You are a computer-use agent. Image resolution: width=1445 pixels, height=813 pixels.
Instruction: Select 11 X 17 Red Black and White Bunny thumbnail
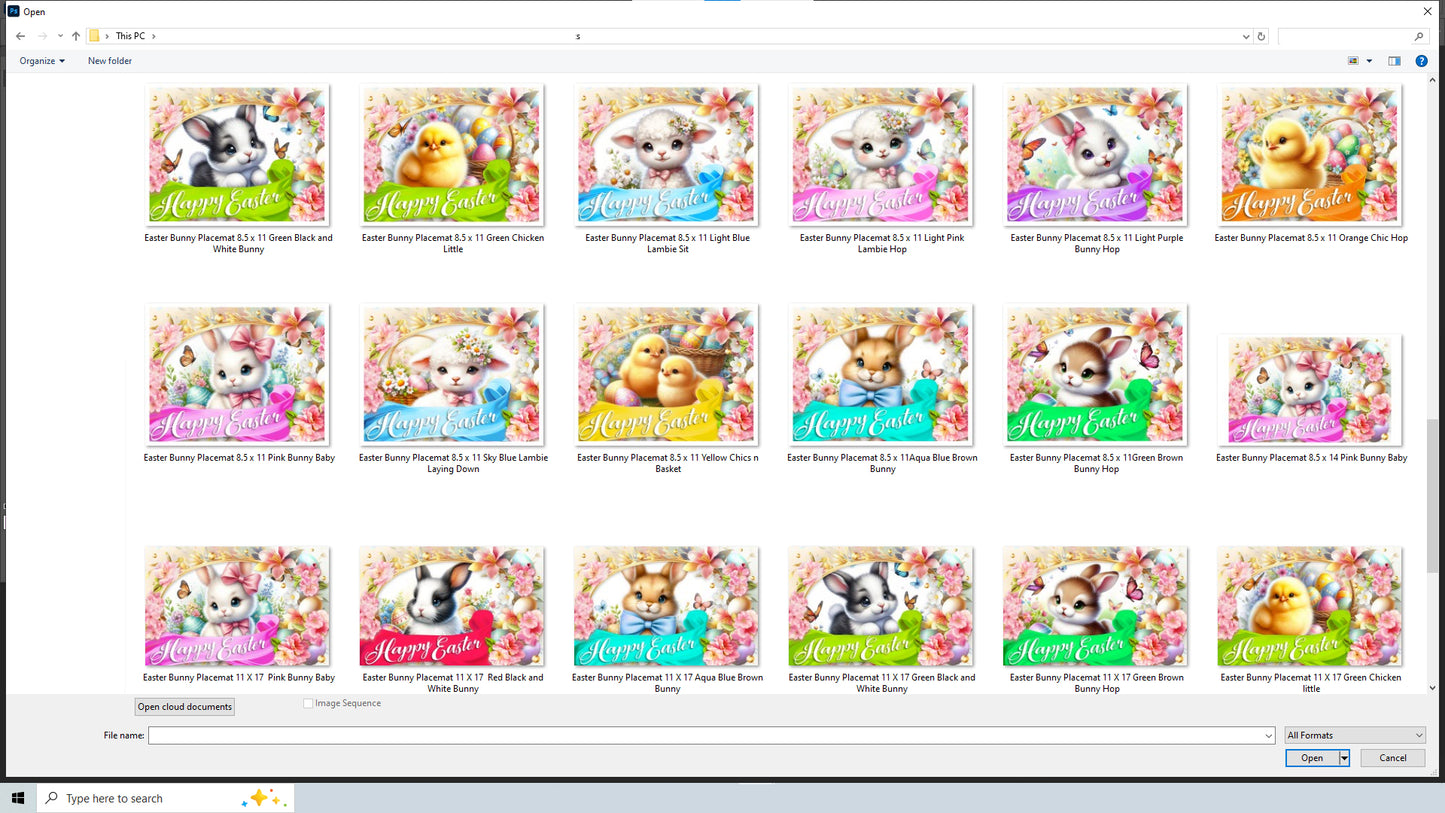click(x=452, y=606)
